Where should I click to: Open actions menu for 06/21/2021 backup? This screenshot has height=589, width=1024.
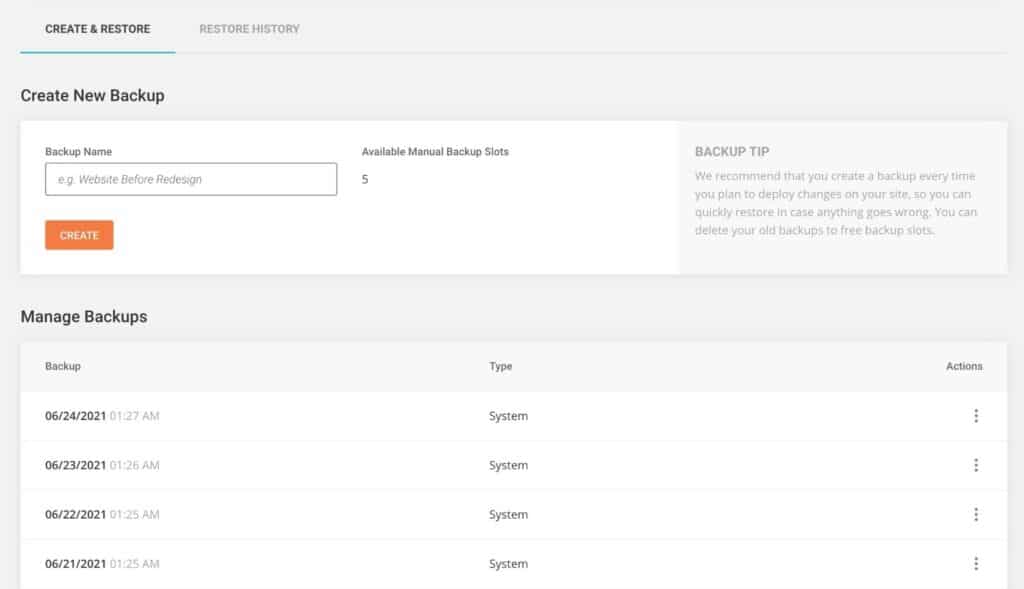point(975,564)
